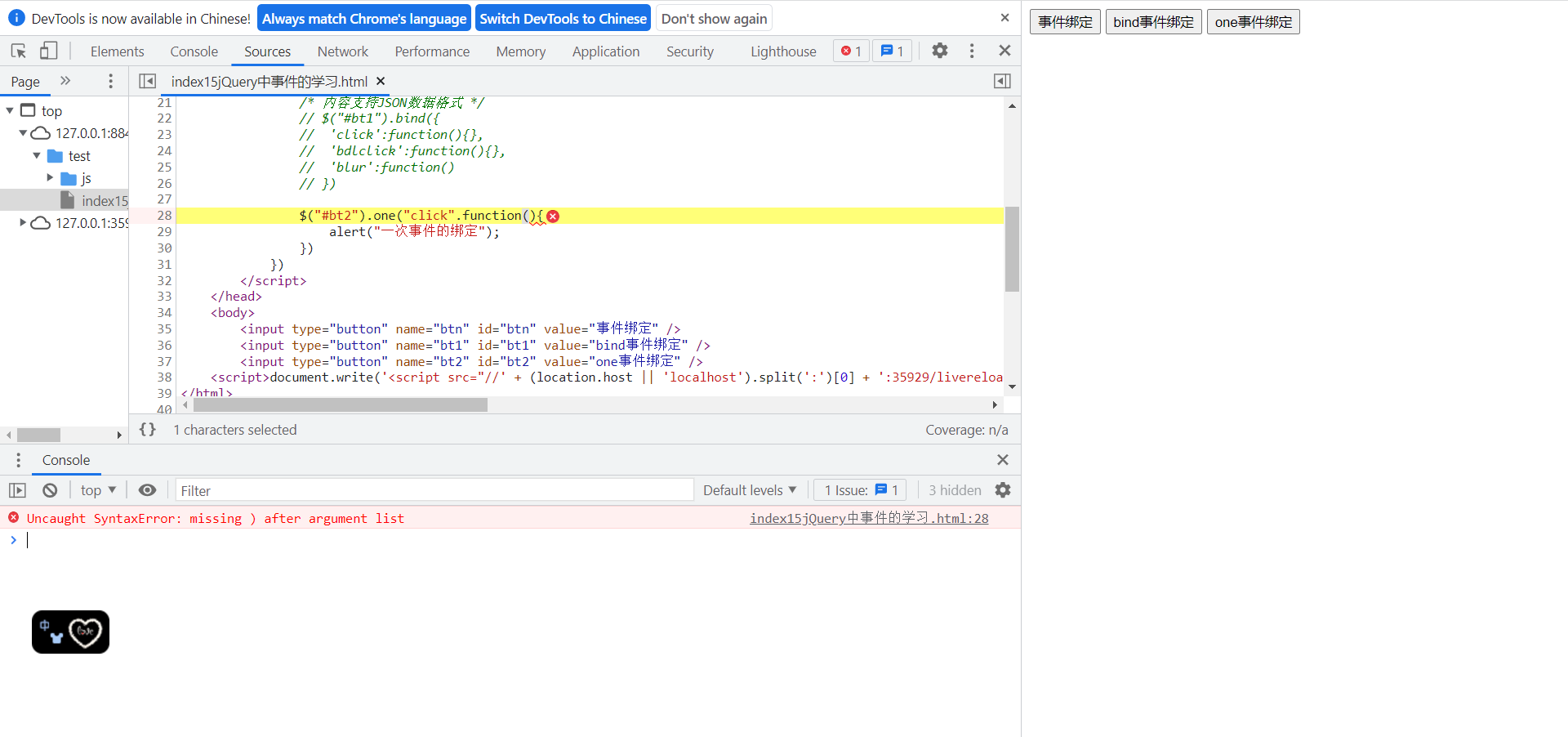Click Switch DevTools to Chinese button
1568x737 pixels.
pos(563,18)
